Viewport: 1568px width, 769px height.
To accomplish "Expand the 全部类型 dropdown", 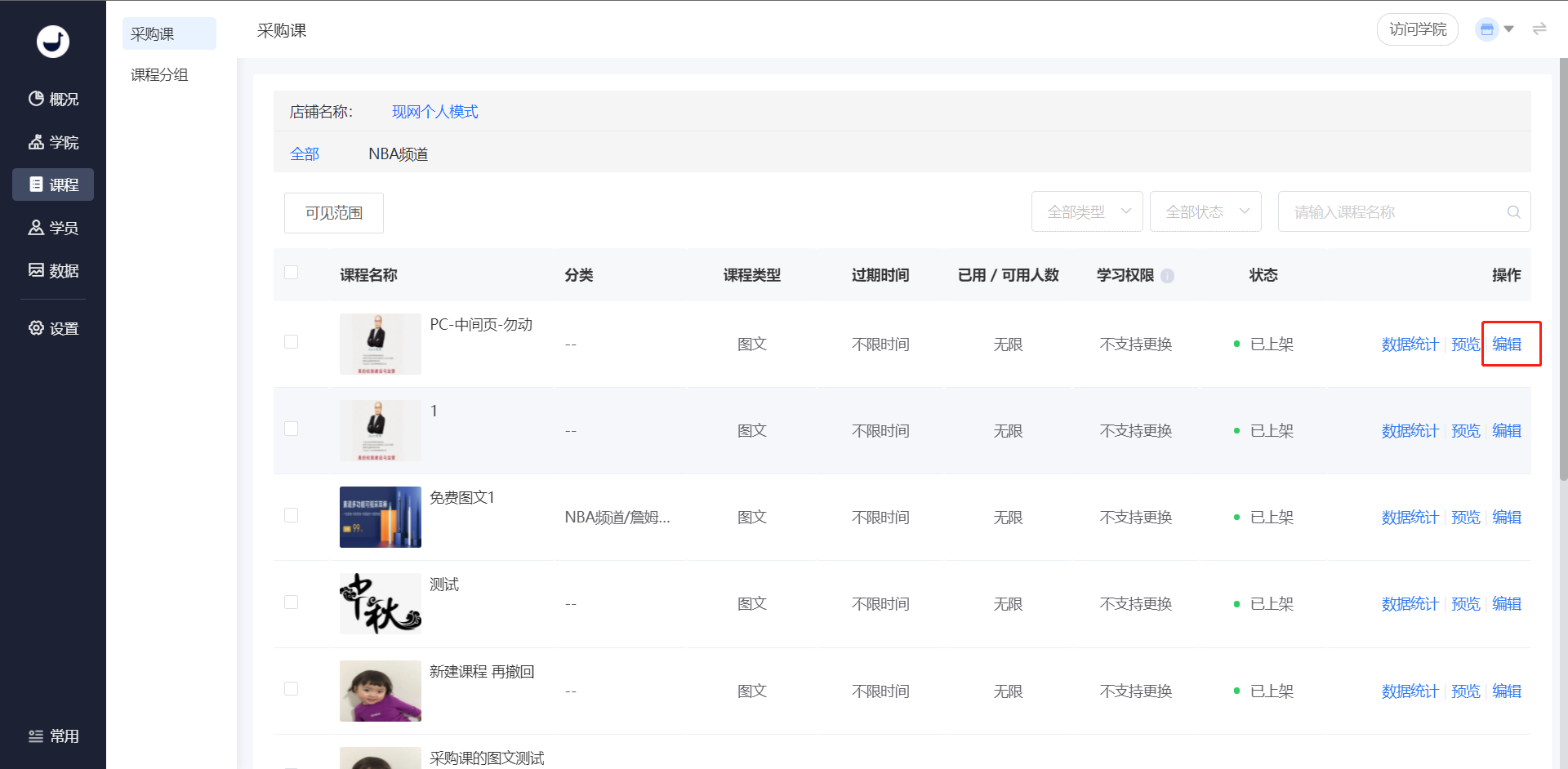I will (1087, 211).
